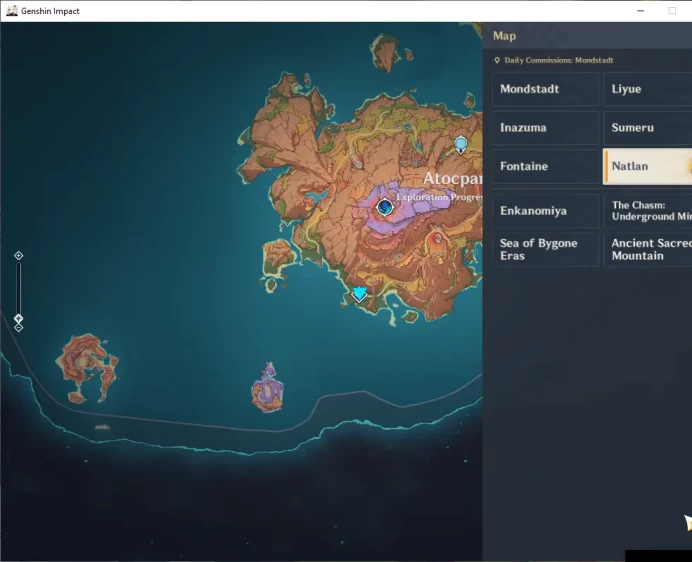
Task: Click the red volcano marker on the island
Action: pyautogui.click(x=438, y=239)
